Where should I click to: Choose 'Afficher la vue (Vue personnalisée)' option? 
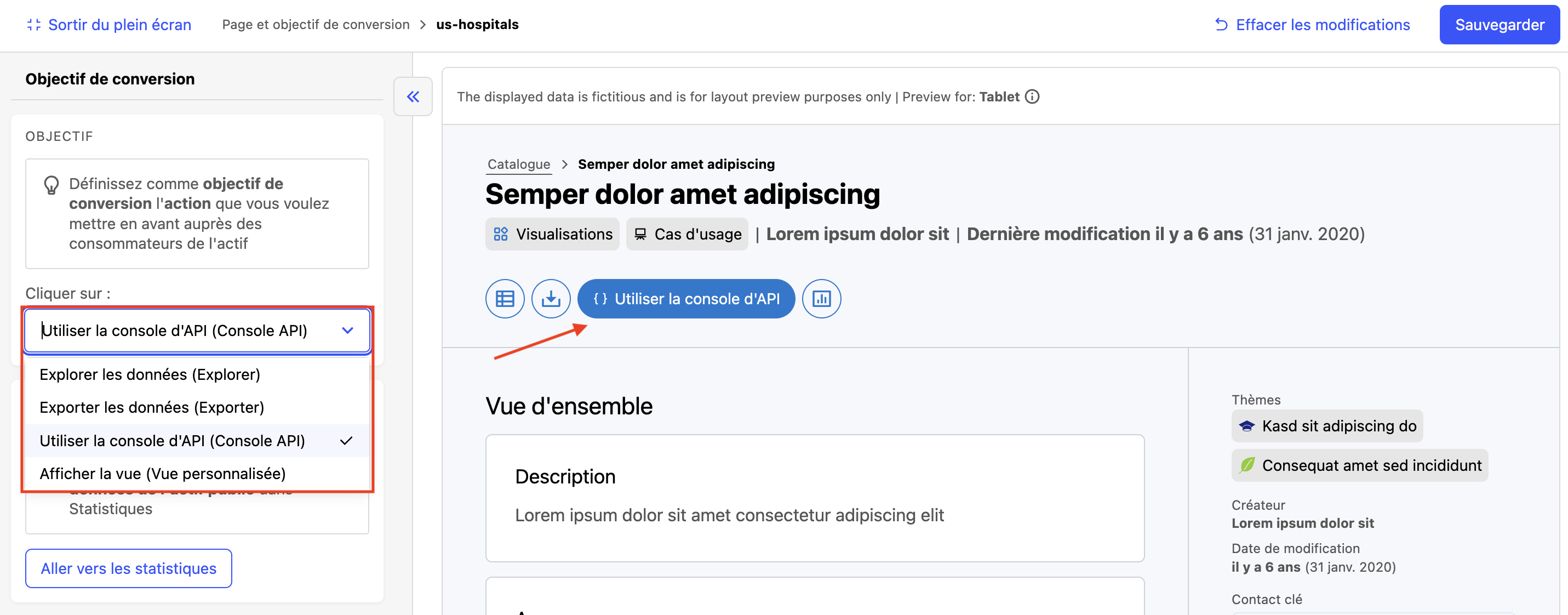(x=163, y=474)
